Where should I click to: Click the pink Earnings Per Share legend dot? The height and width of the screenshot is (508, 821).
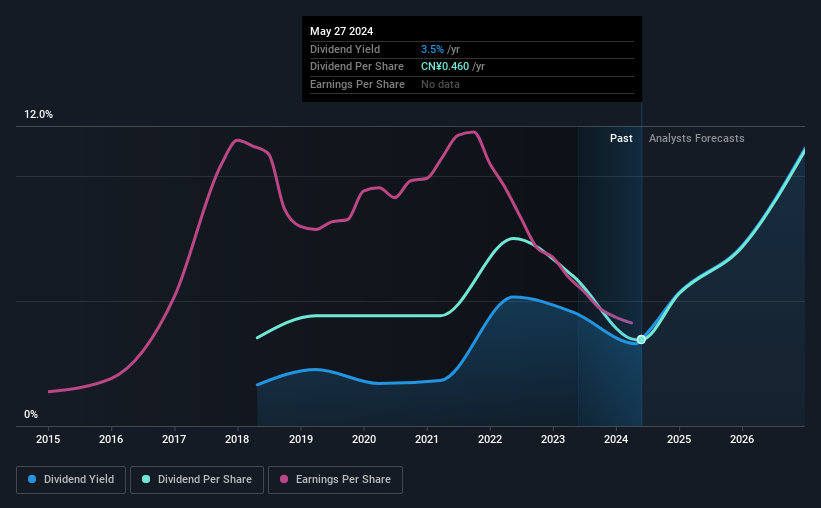coord(284,479)
